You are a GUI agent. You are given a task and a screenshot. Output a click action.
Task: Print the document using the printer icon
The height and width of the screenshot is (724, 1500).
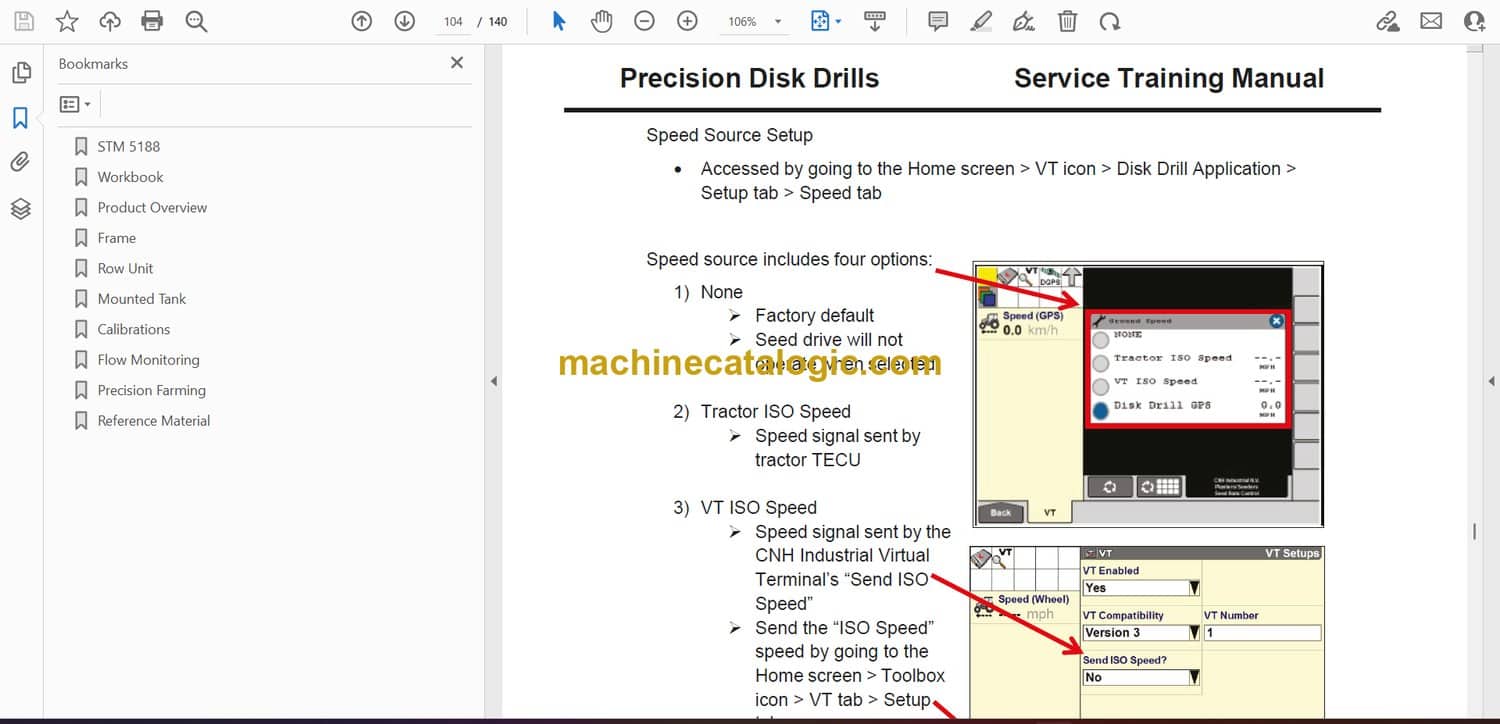(152, 21)
